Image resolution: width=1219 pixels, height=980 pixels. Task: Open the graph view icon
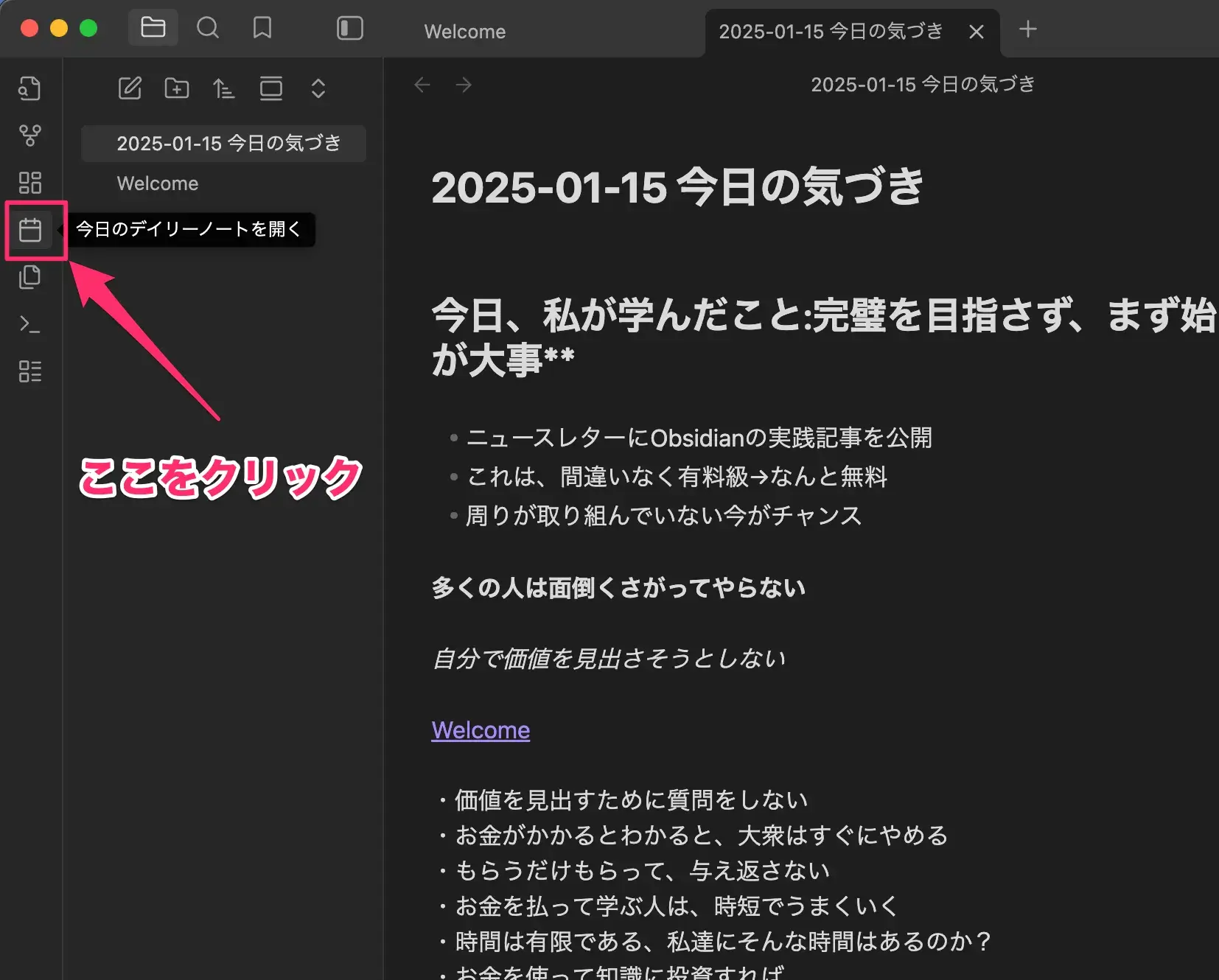[x=29, y=135]
